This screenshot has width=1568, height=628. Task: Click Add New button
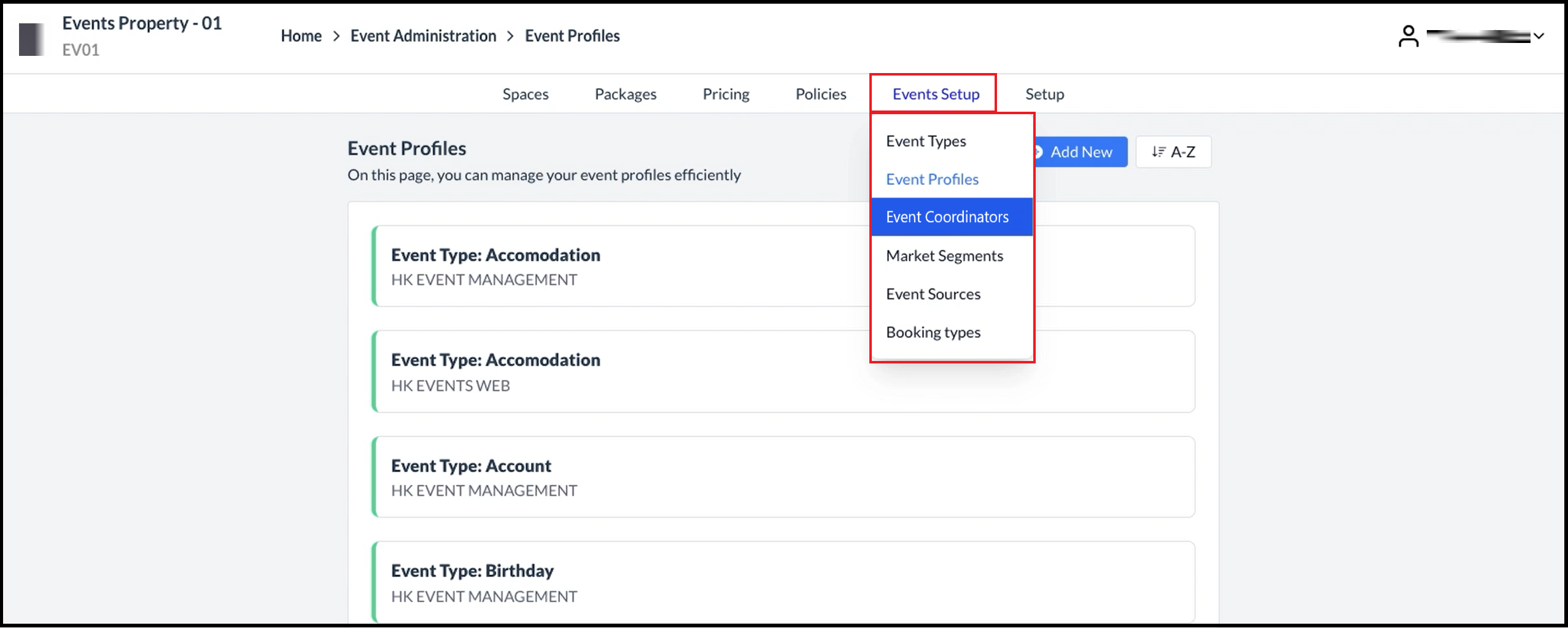1081,152
